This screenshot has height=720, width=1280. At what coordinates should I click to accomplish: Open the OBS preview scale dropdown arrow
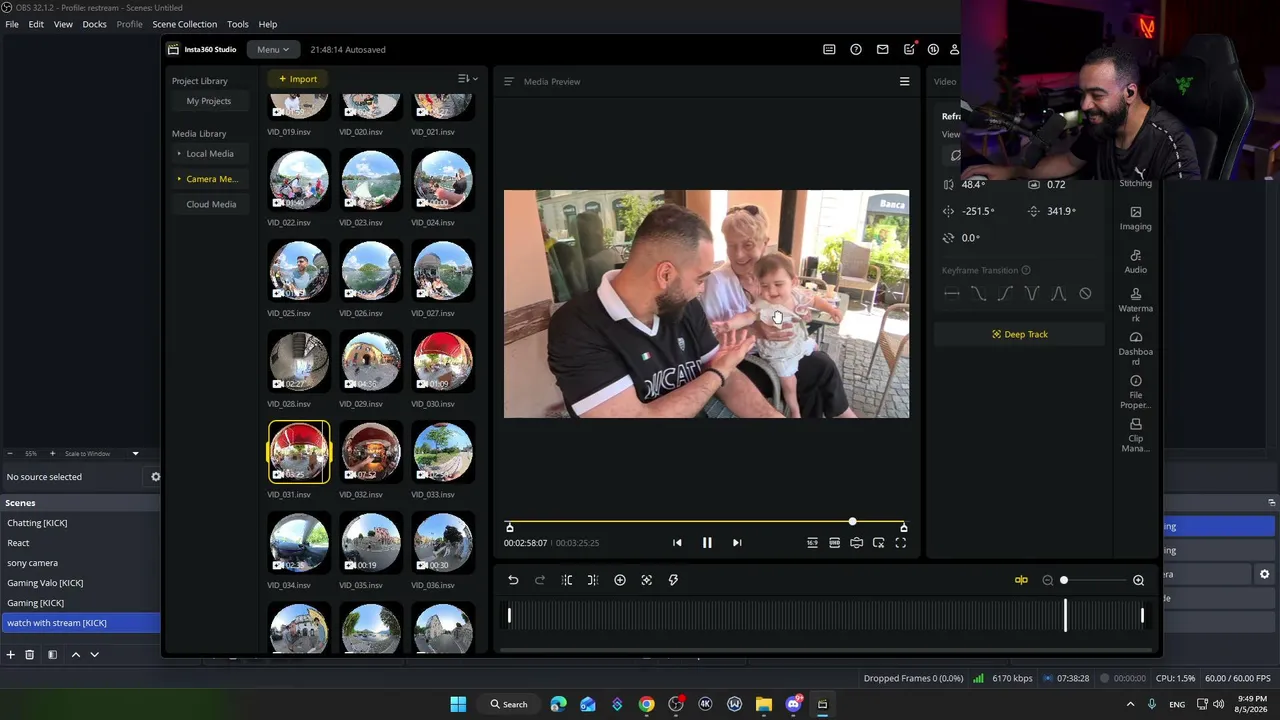coord(135,454)
